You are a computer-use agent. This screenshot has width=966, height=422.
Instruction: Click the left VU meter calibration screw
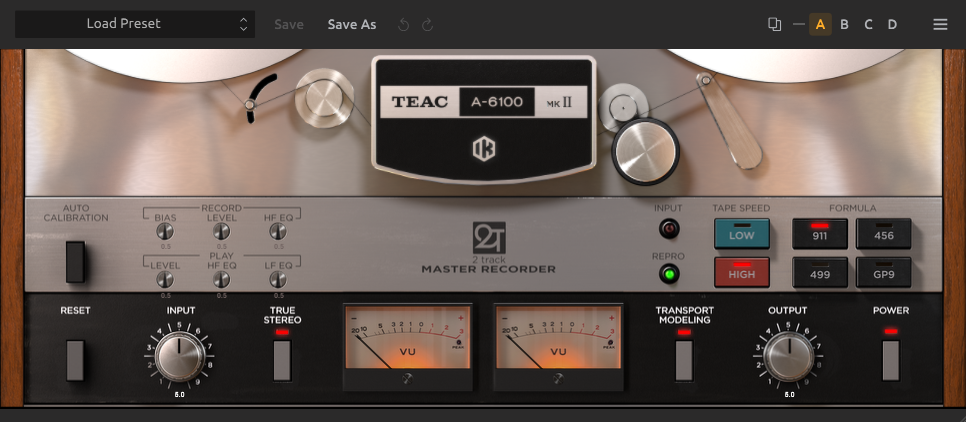(407, 379)
